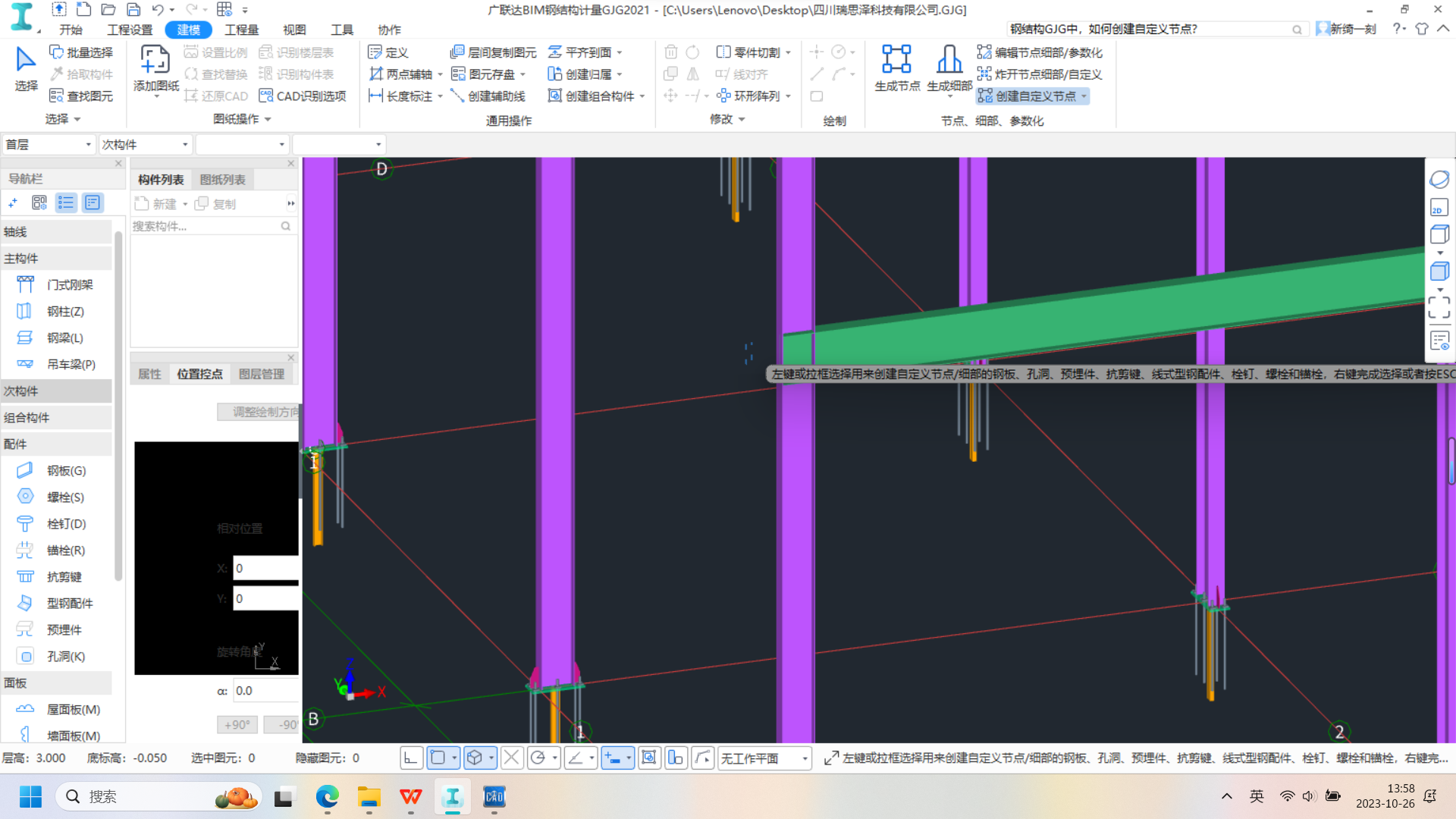Click the α rotation angle field
Screen dimensions: 1456x819
[265, 691]
